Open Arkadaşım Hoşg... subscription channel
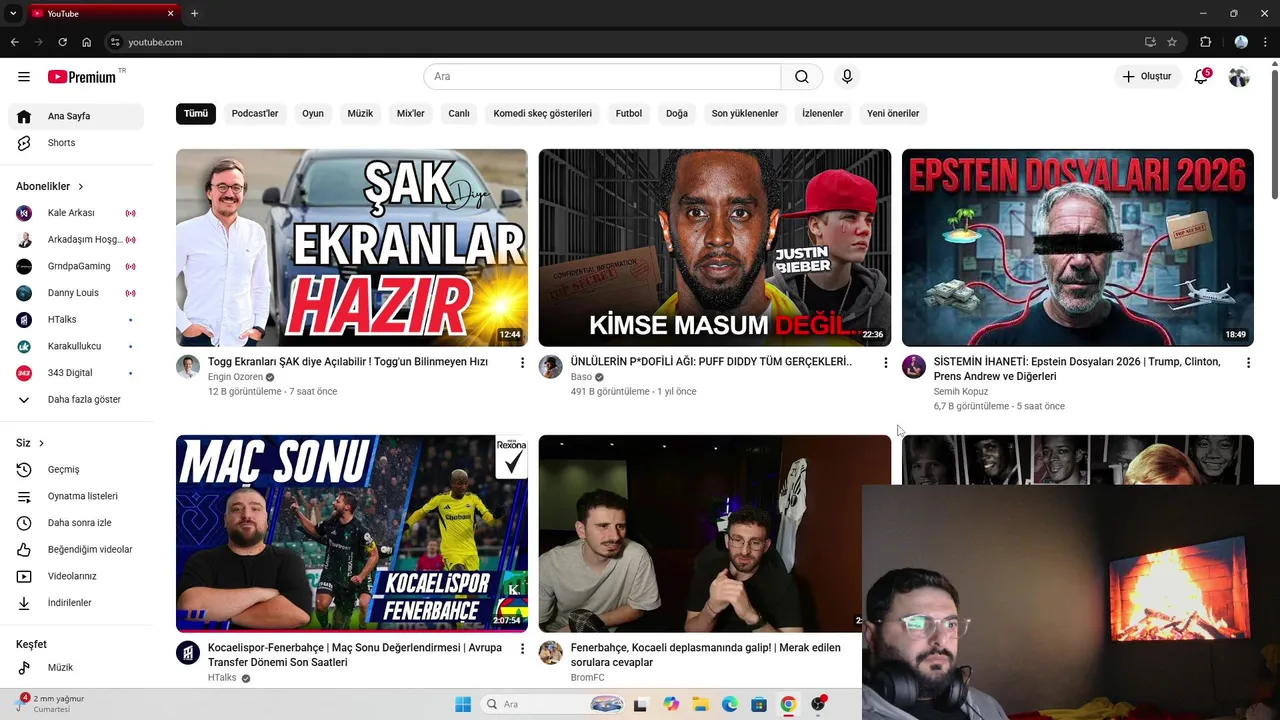This screenshot has width=1280, height=720. pyautogui.click(x=76, y=240)
